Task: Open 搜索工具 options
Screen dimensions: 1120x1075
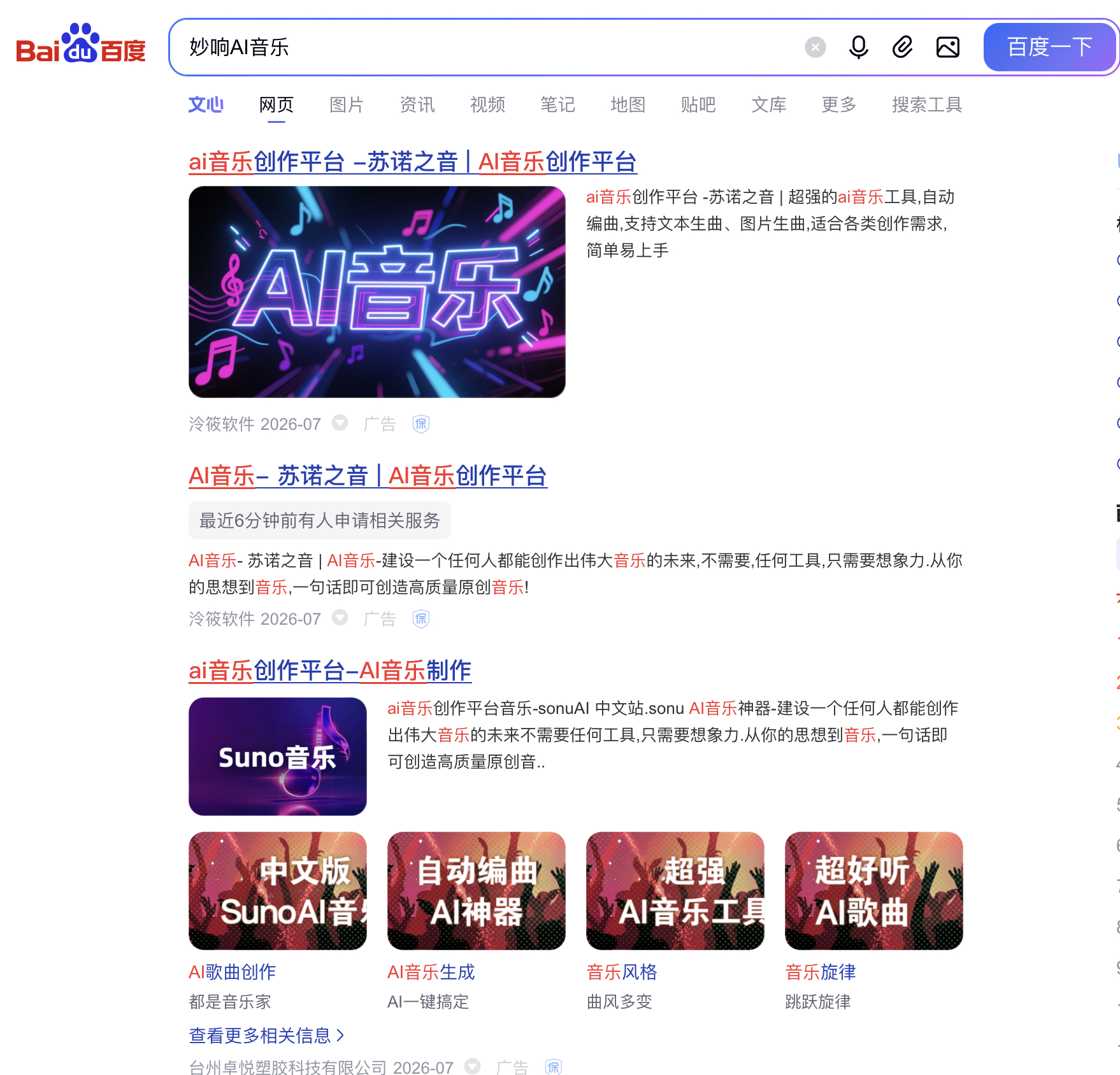Action: 927,104
